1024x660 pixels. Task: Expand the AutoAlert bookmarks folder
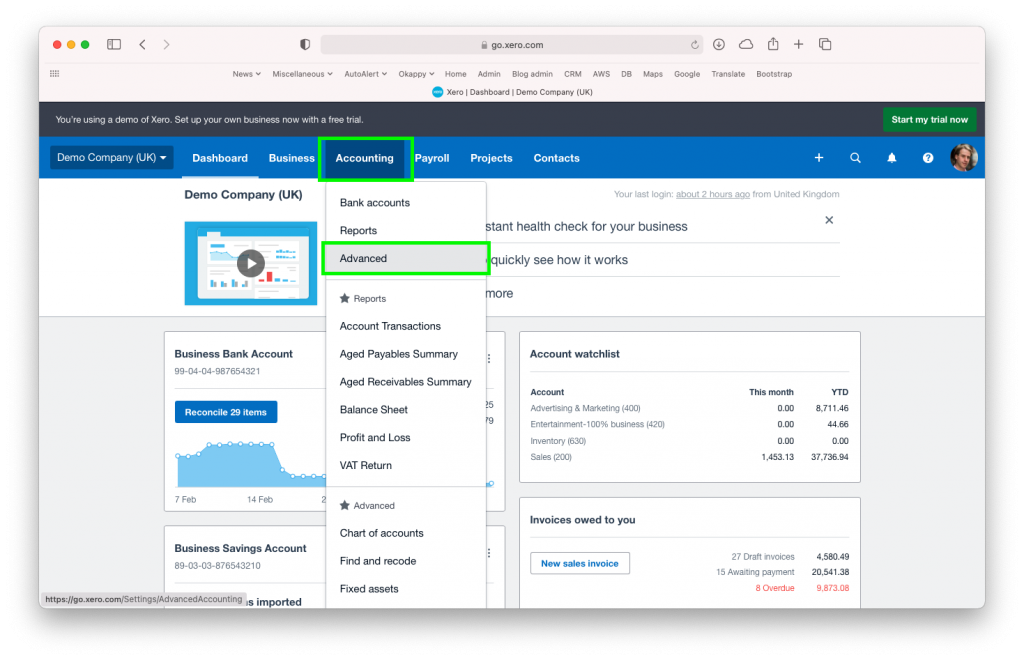(x=365, y=74)
